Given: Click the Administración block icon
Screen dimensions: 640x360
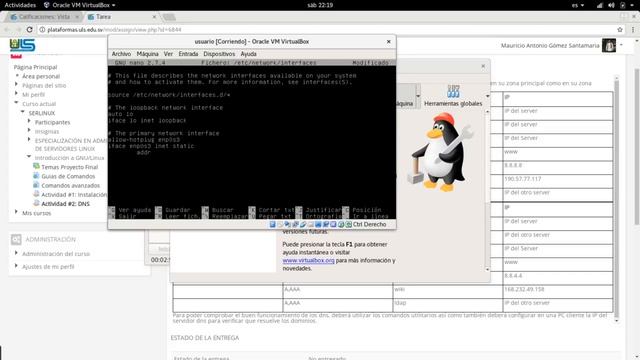Looking at the screenshot, I should click(16, 239).
